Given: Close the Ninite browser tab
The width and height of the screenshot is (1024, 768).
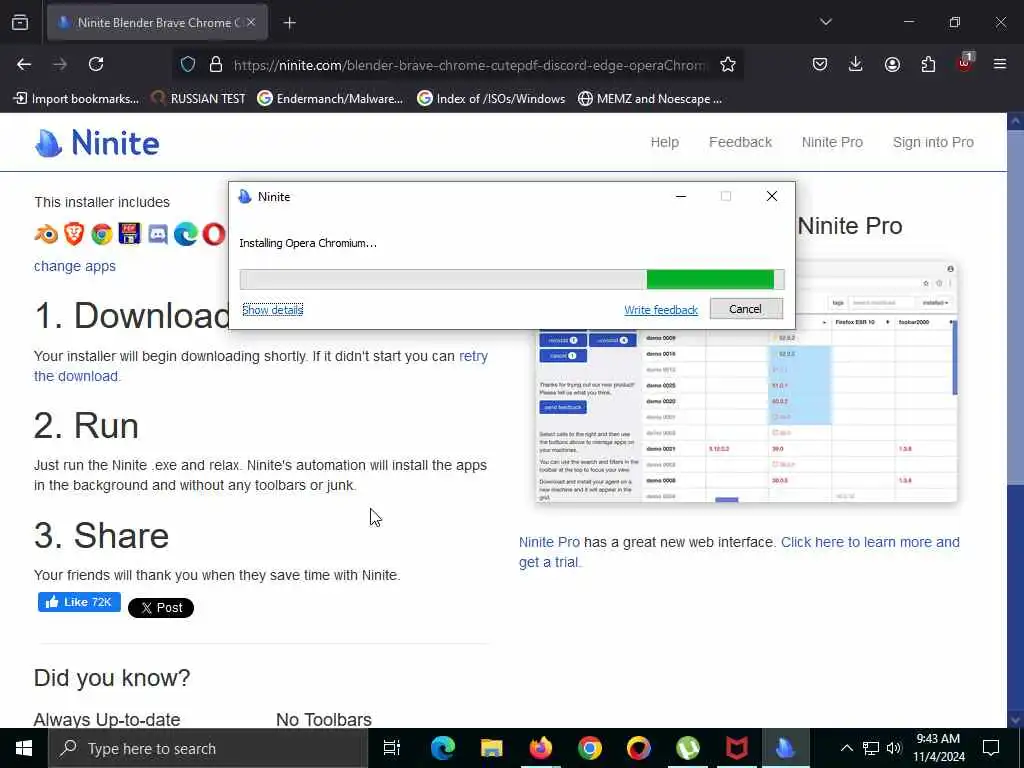Looking at the screenshot, I should [251, 22].
